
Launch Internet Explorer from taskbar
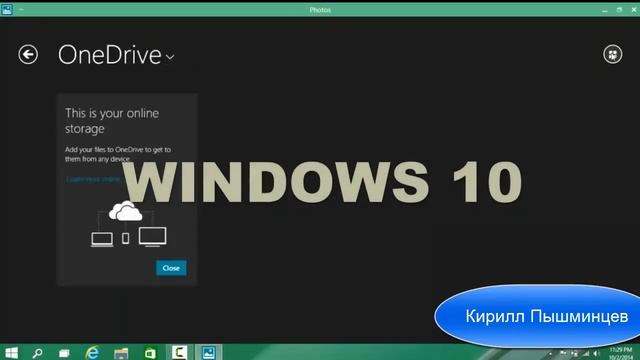coord(93,353)
